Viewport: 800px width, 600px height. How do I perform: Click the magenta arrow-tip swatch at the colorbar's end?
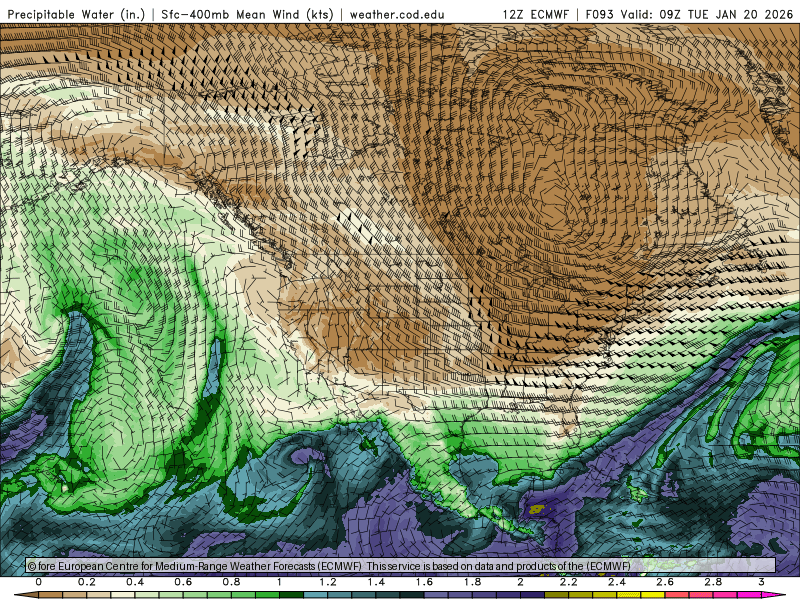coord(773,595)
